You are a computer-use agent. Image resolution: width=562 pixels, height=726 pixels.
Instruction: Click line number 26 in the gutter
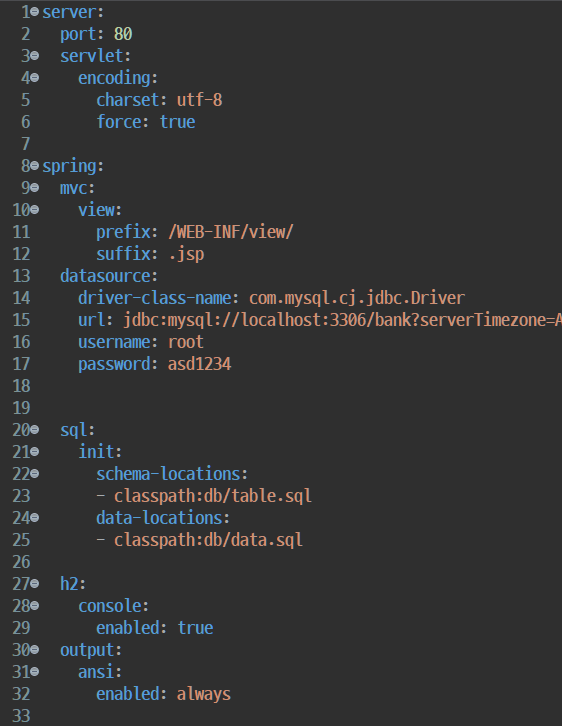point(21,562)
